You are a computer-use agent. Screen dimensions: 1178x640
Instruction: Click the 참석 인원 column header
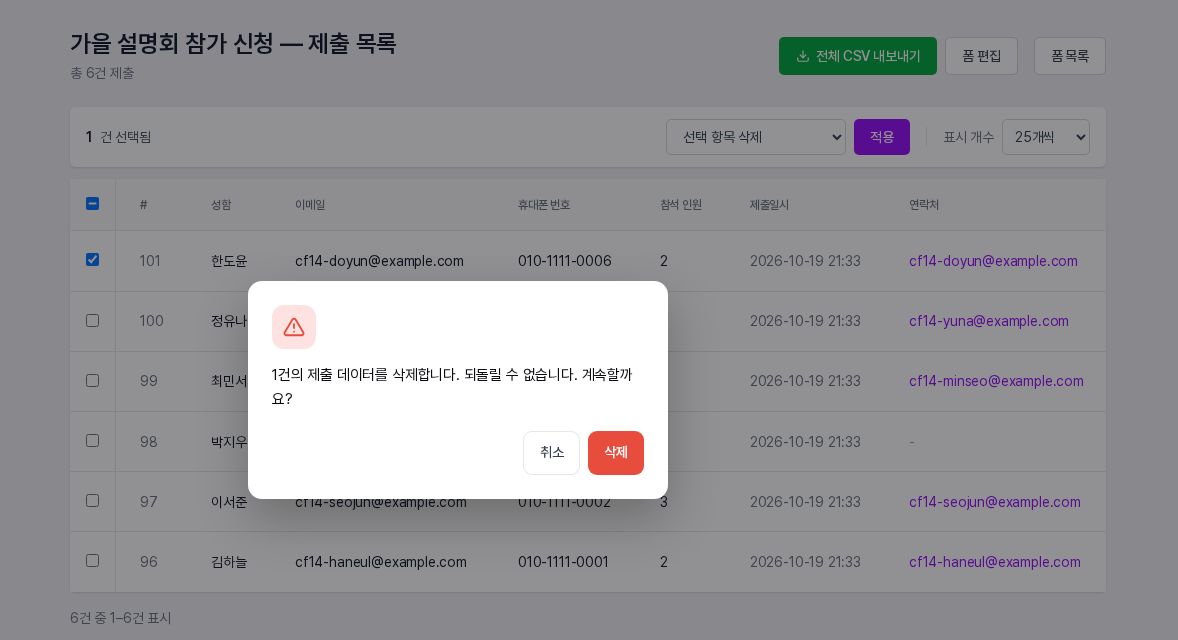[x=681, y=205]
